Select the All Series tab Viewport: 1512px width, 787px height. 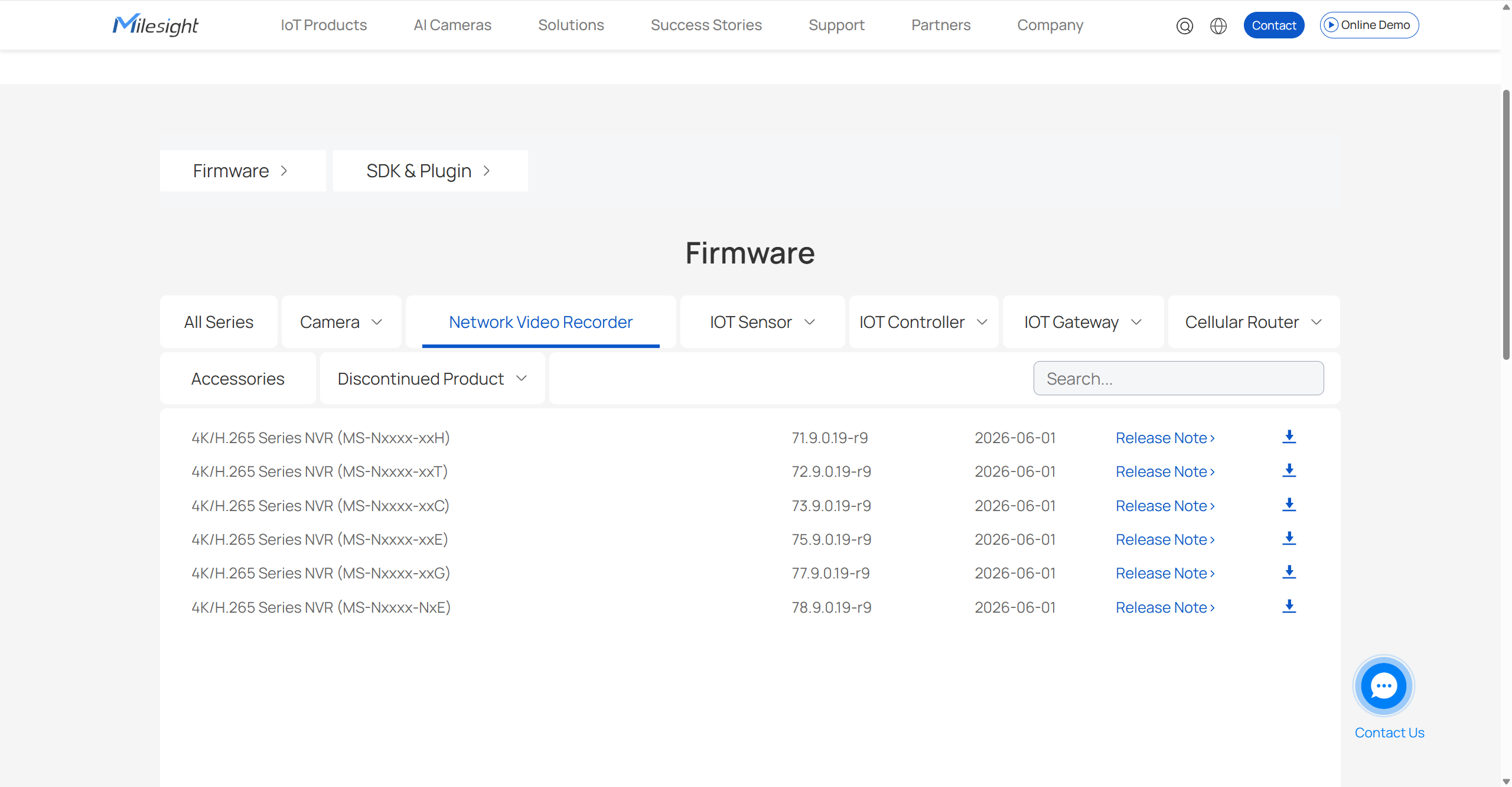(219, 322)
